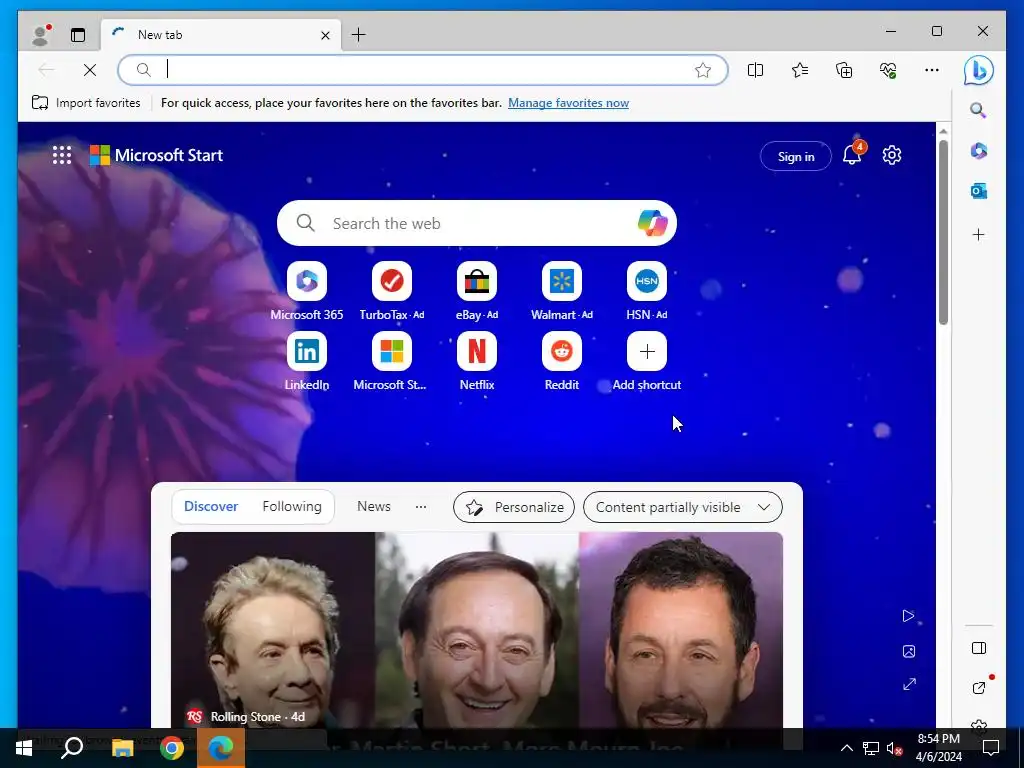Launch Google Chrome from taskbar
The image size is (1024, 768).
(x=172, y=748)
